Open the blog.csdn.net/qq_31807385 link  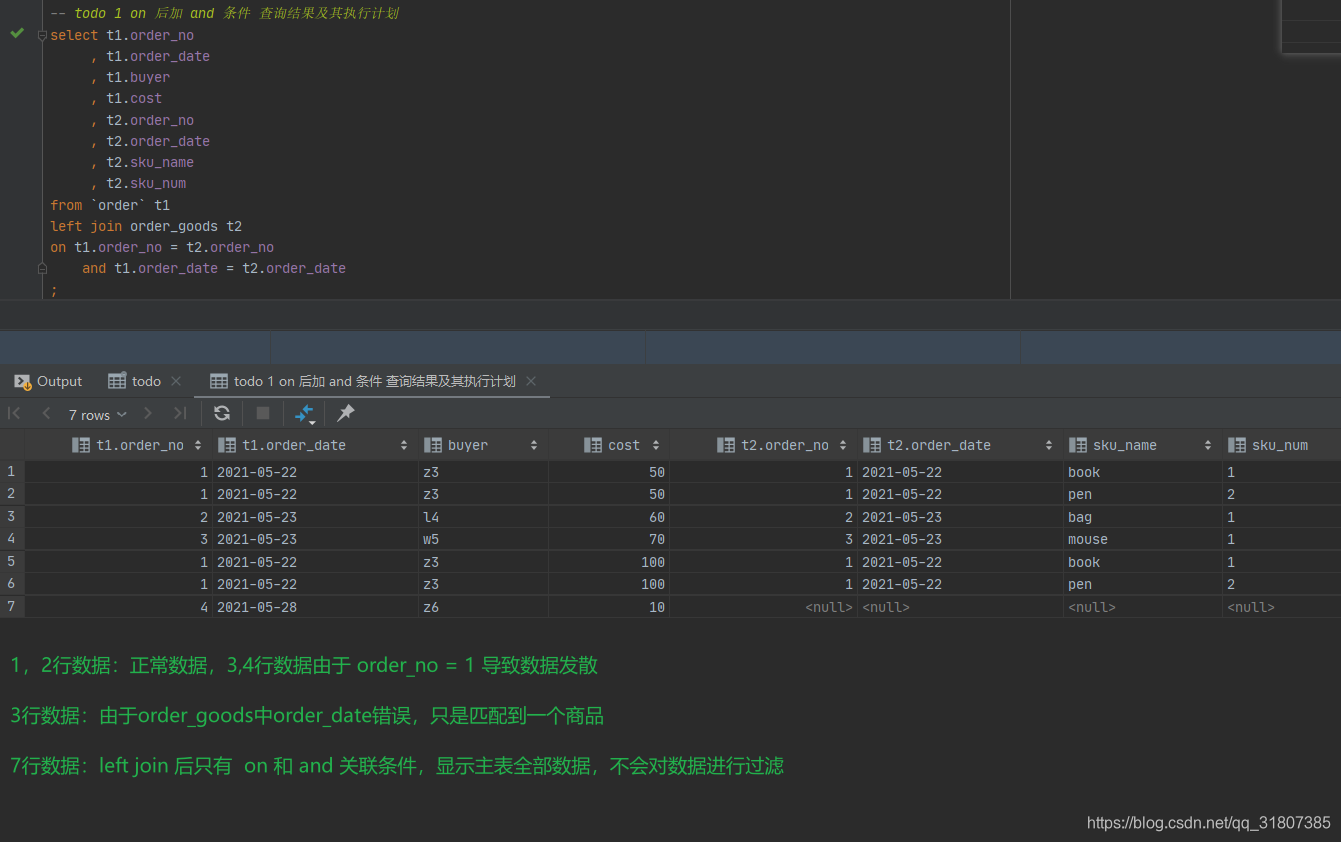point(1208,823)
